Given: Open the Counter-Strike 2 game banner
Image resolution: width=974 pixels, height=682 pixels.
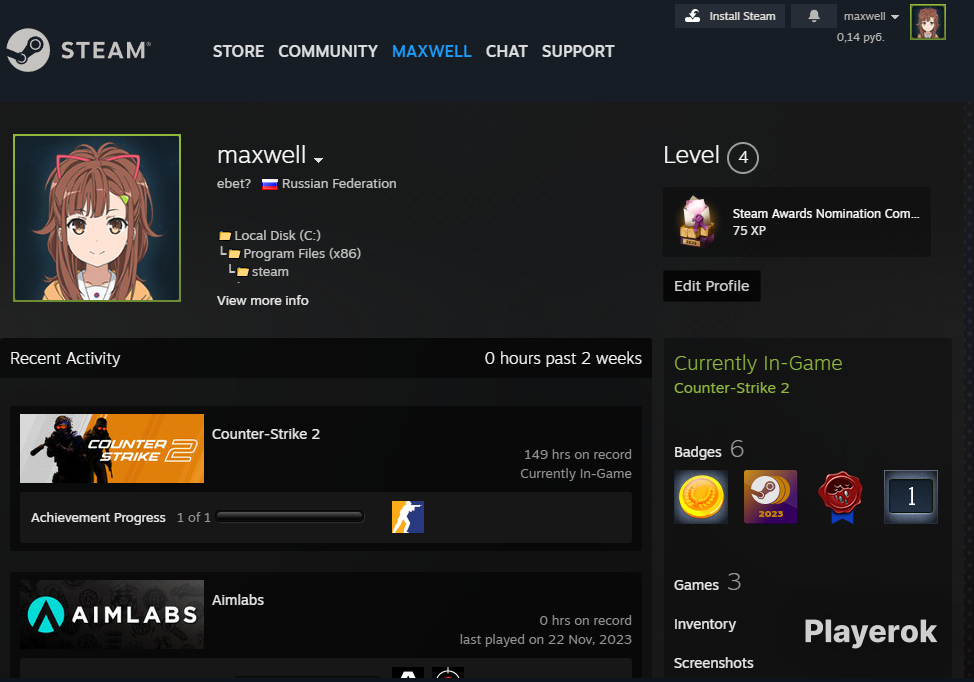Looking at the screenshot, I should [x=112, y=448].
